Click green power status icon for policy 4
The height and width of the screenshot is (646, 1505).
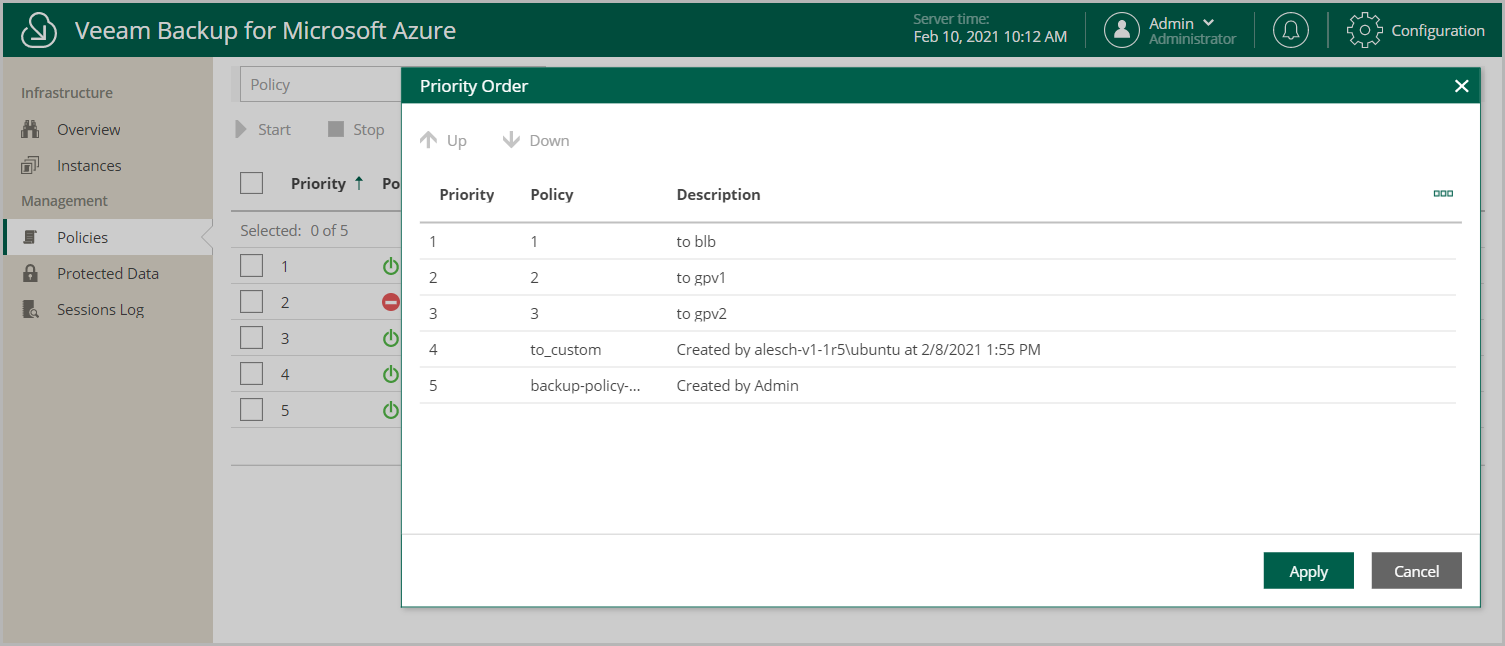(x=390, y=374)
